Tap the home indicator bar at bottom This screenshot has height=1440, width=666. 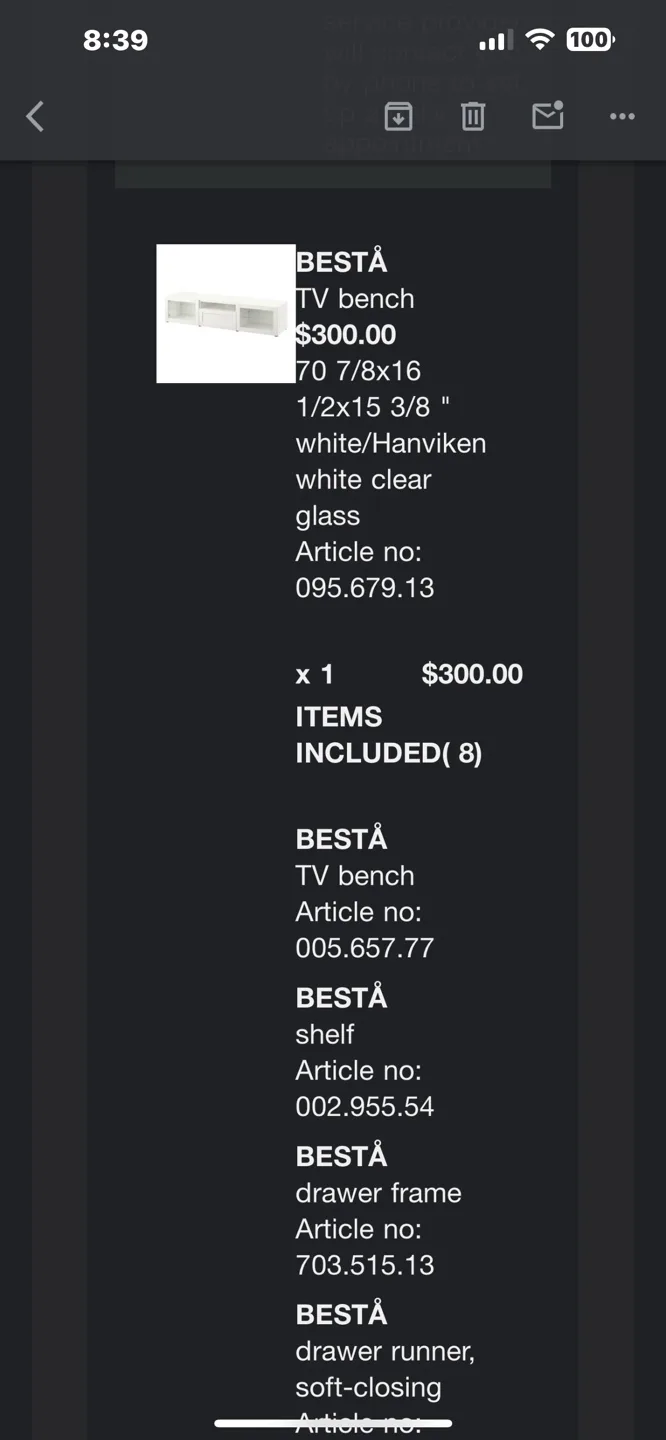pyautogui.click(x=333, y=1423)
